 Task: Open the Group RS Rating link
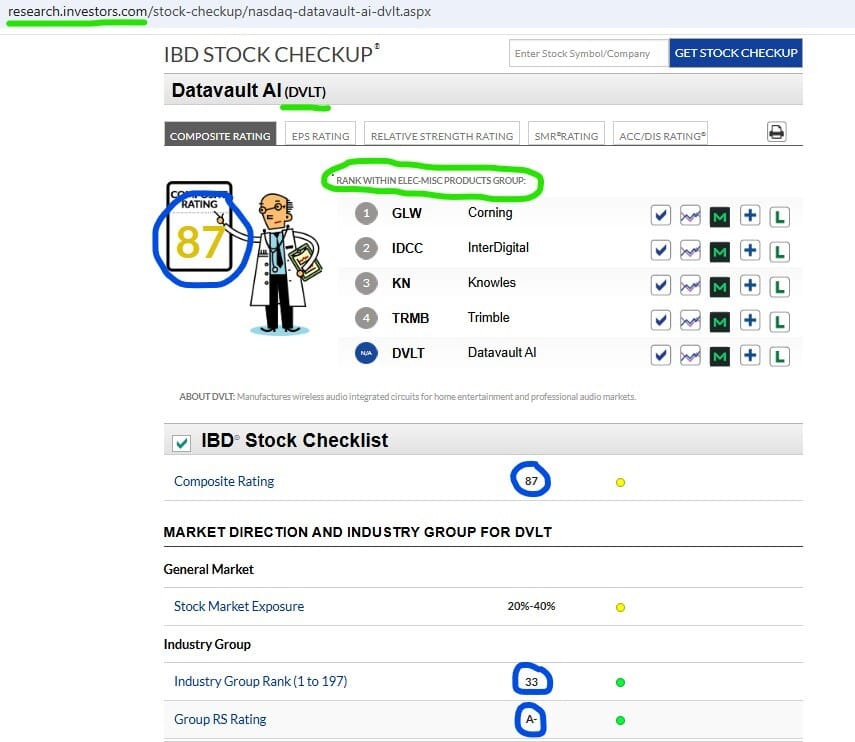pyautogui.click(x=220, y=720)
